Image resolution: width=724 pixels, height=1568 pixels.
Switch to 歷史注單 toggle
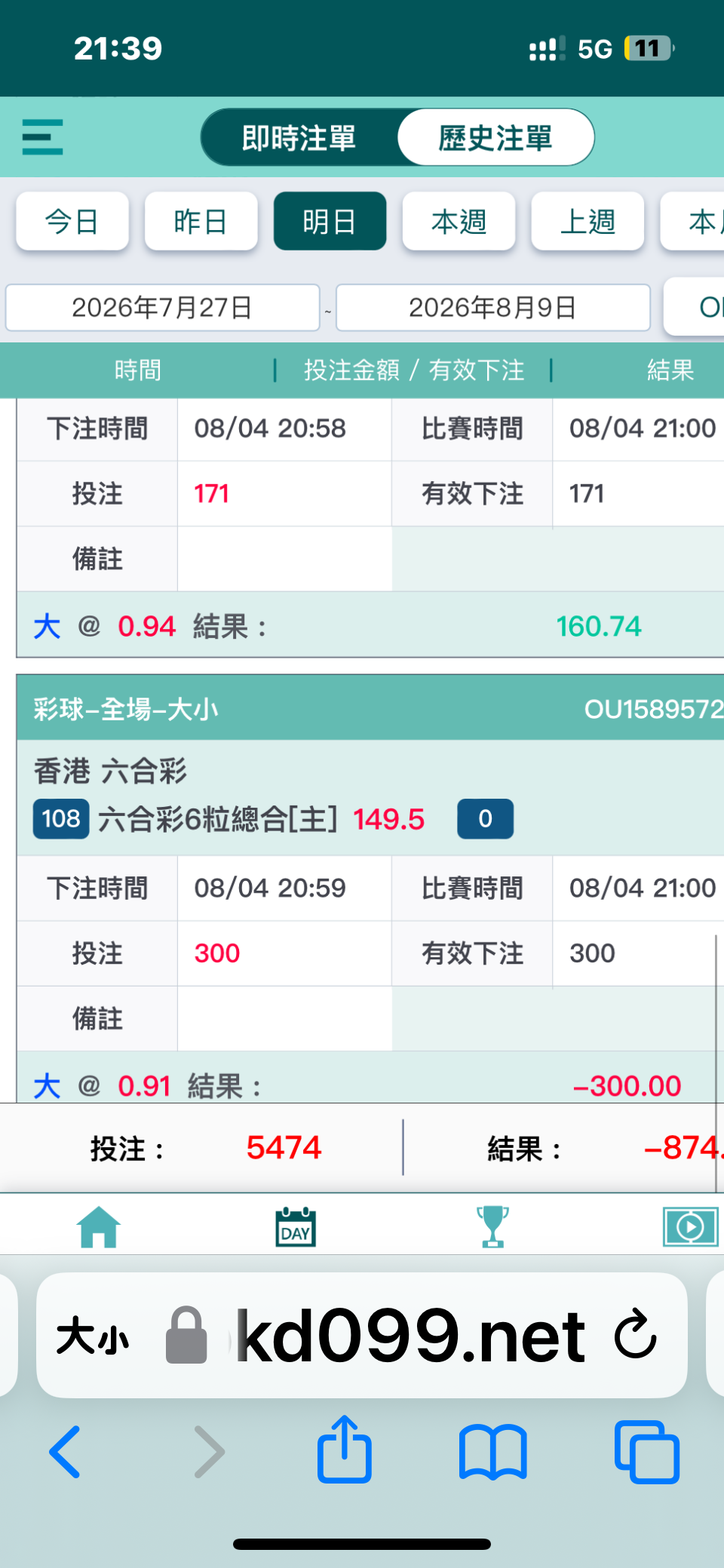495,137
